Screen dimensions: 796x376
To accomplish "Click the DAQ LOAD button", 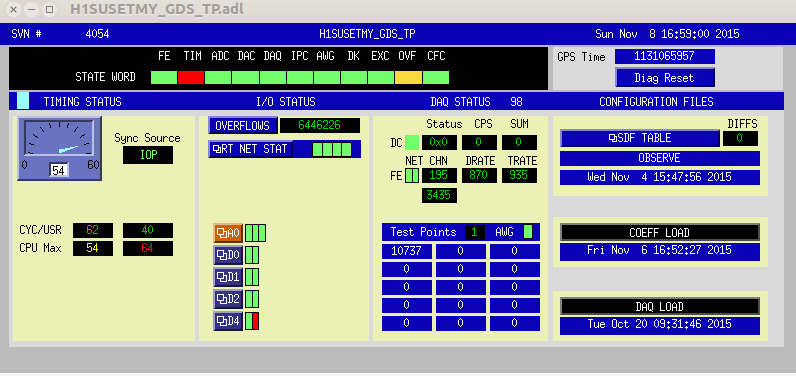I will (659, 306).
